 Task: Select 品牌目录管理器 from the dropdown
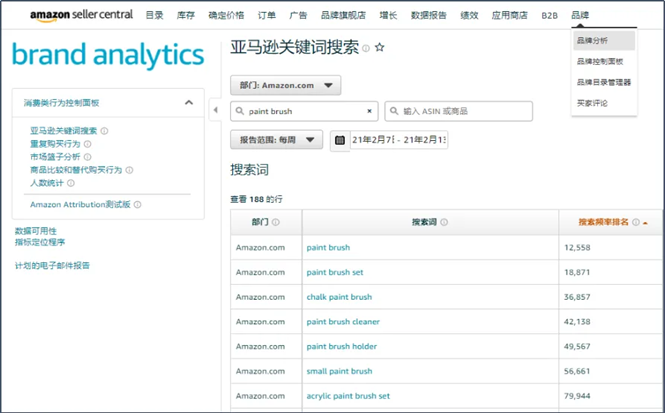604,82
